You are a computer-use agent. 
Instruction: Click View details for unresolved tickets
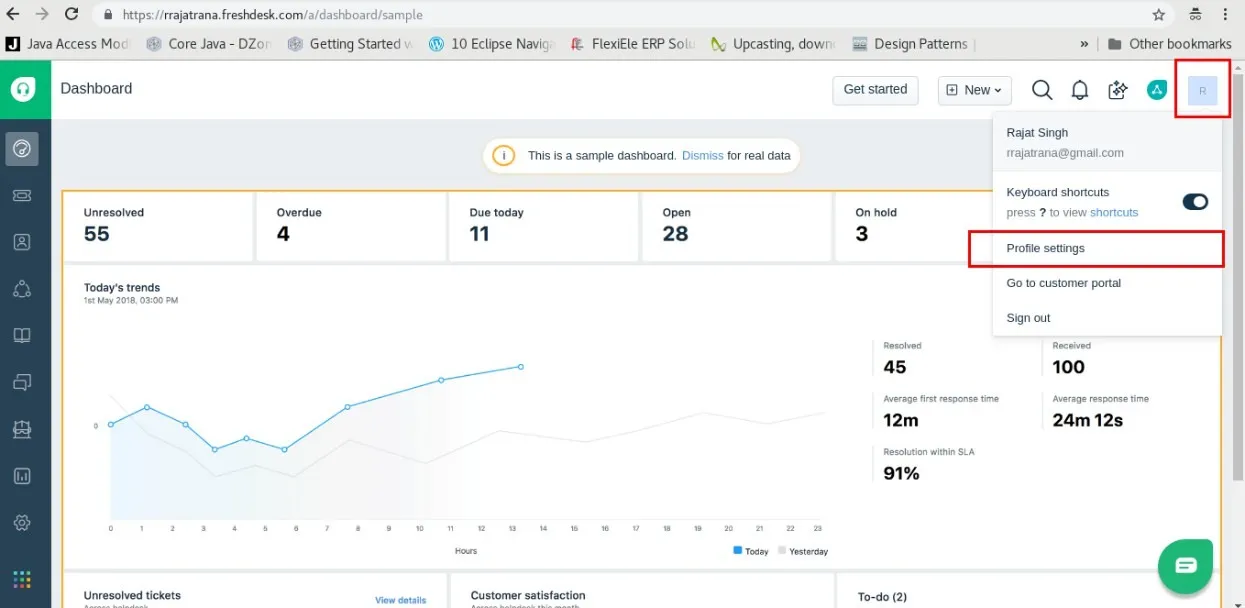400,600
